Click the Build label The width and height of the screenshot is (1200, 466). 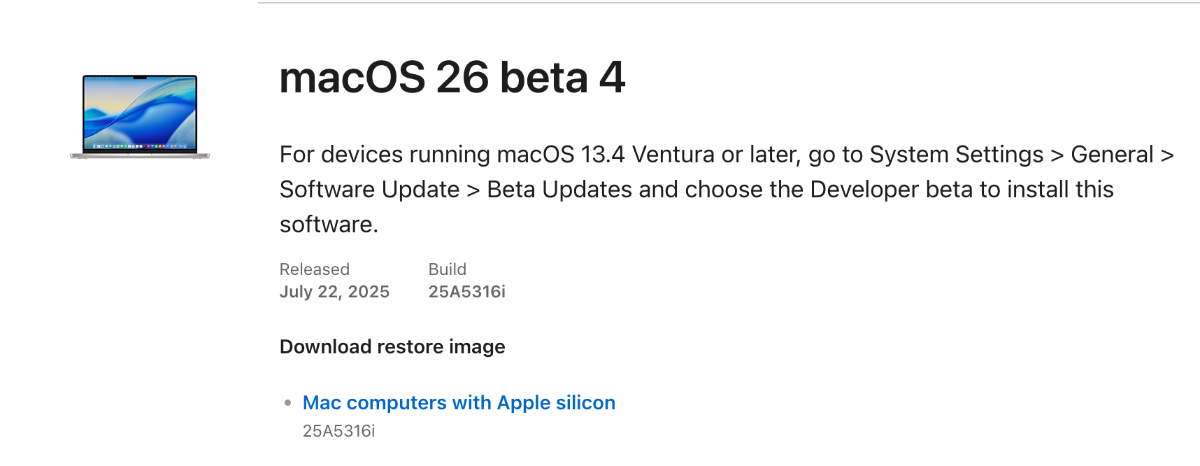point(447,269)
